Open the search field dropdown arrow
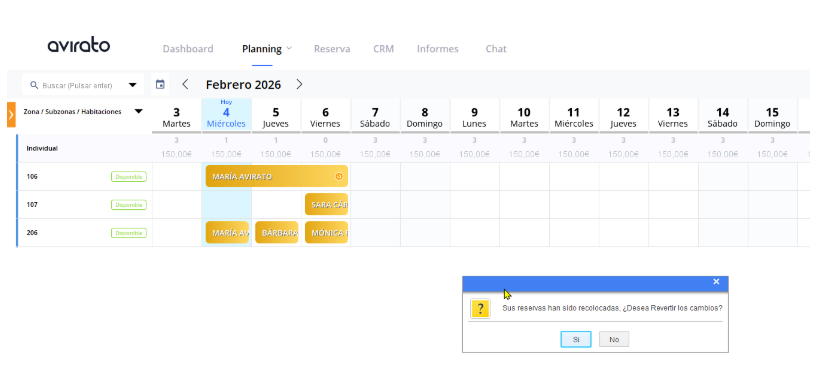825x372 pixels. tap(133, 85)
